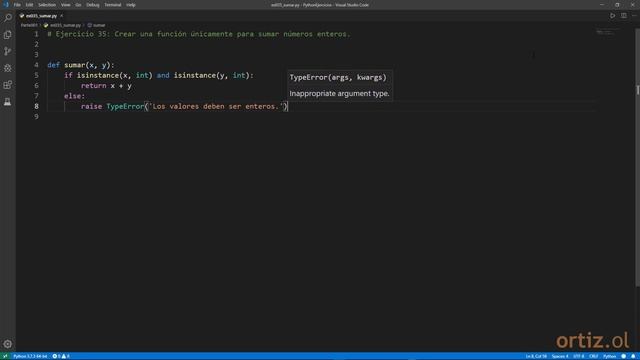Open editor More Actions ellipsis
Screen dimensions: 640x360
click(634, 16)
